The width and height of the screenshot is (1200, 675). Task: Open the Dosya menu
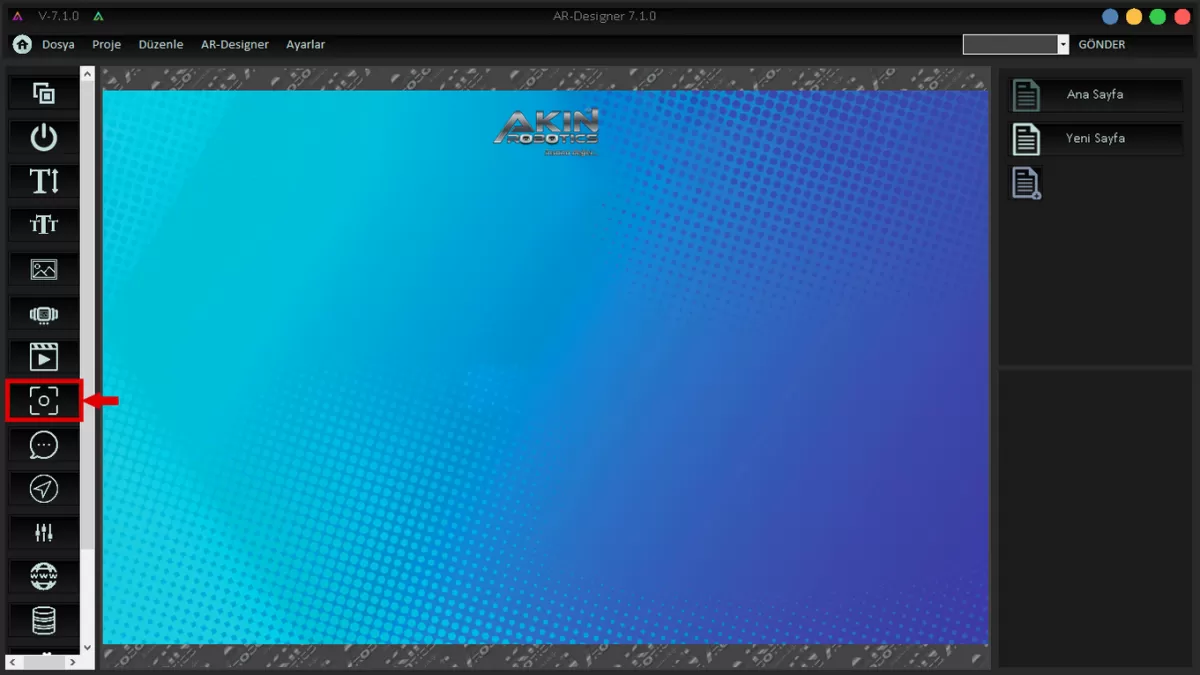tap(58, 45)
